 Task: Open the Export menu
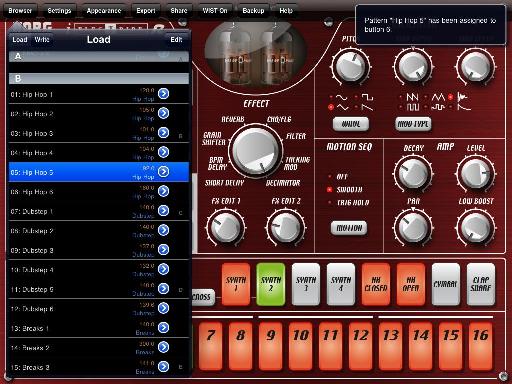146,11
